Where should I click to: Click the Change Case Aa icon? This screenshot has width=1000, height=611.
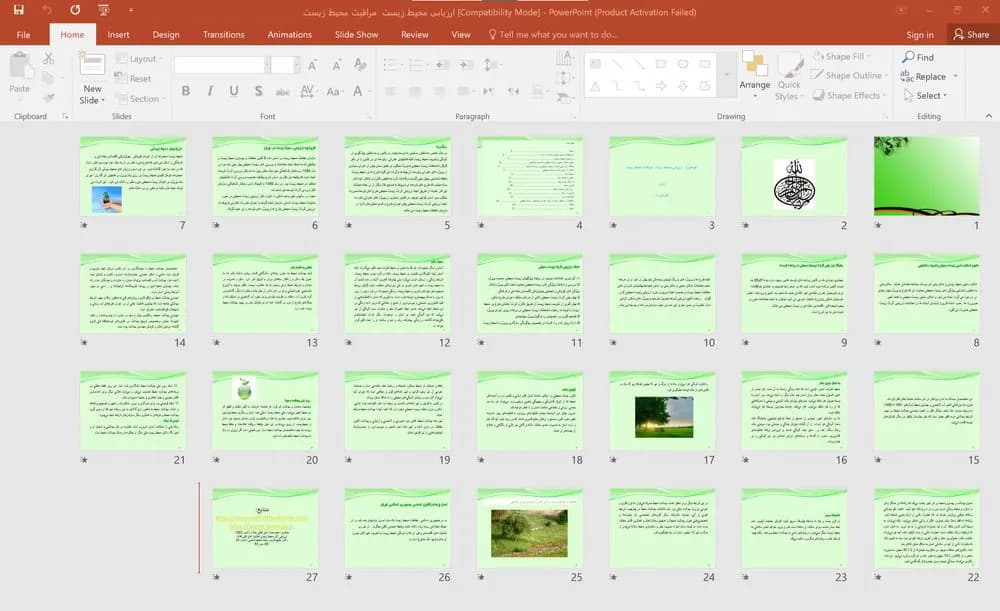[333, 91]
